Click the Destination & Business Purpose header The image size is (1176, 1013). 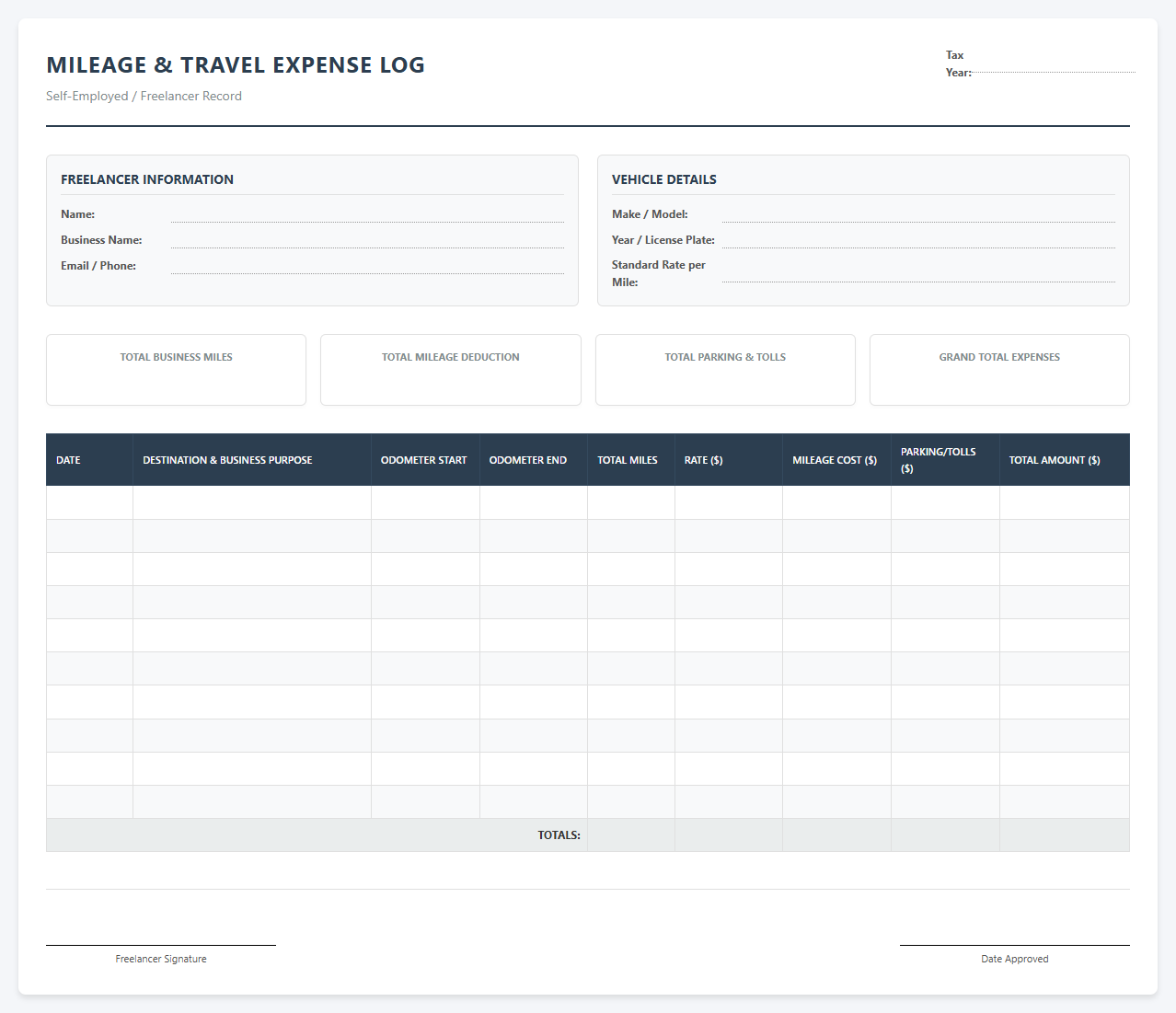[x=252, y=460]
